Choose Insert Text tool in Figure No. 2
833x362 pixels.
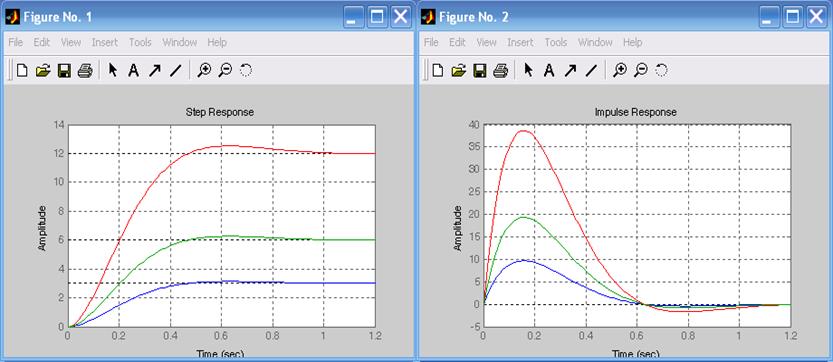pos(549,70)
